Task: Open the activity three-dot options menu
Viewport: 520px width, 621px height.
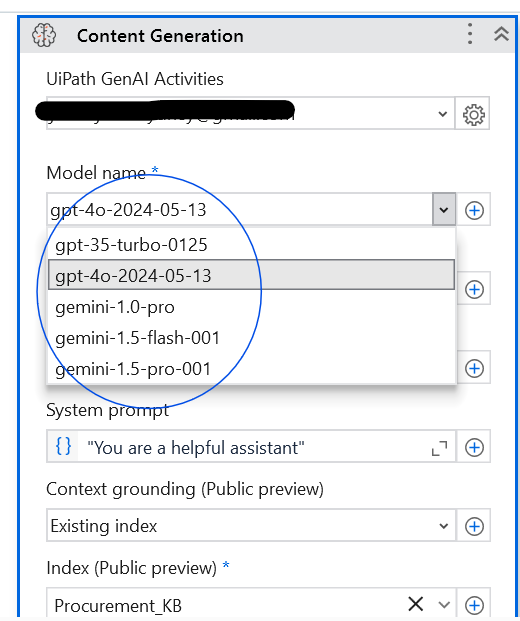Action: coord(470,34)
